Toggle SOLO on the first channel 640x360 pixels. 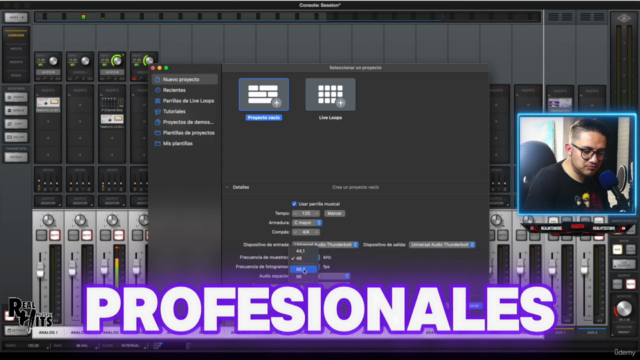pos(42,235)
